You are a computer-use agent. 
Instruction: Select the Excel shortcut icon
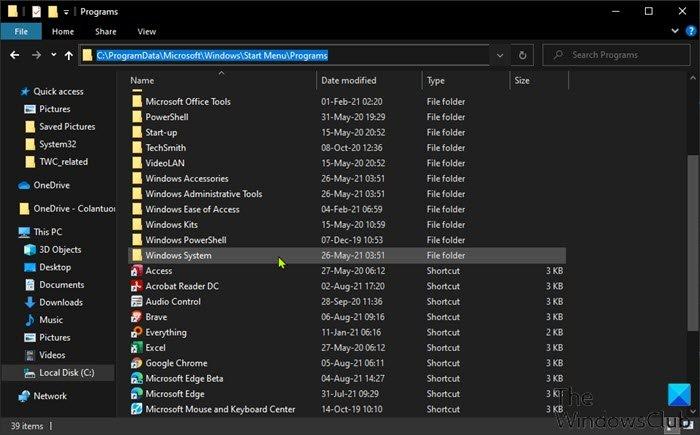137,348
